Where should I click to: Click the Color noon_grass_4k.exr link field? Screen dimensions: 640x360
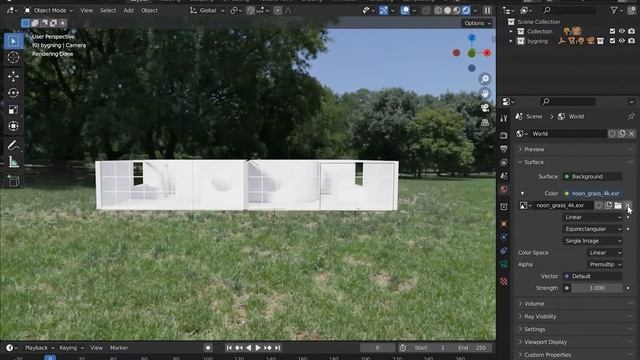click(x=593, y=193)
